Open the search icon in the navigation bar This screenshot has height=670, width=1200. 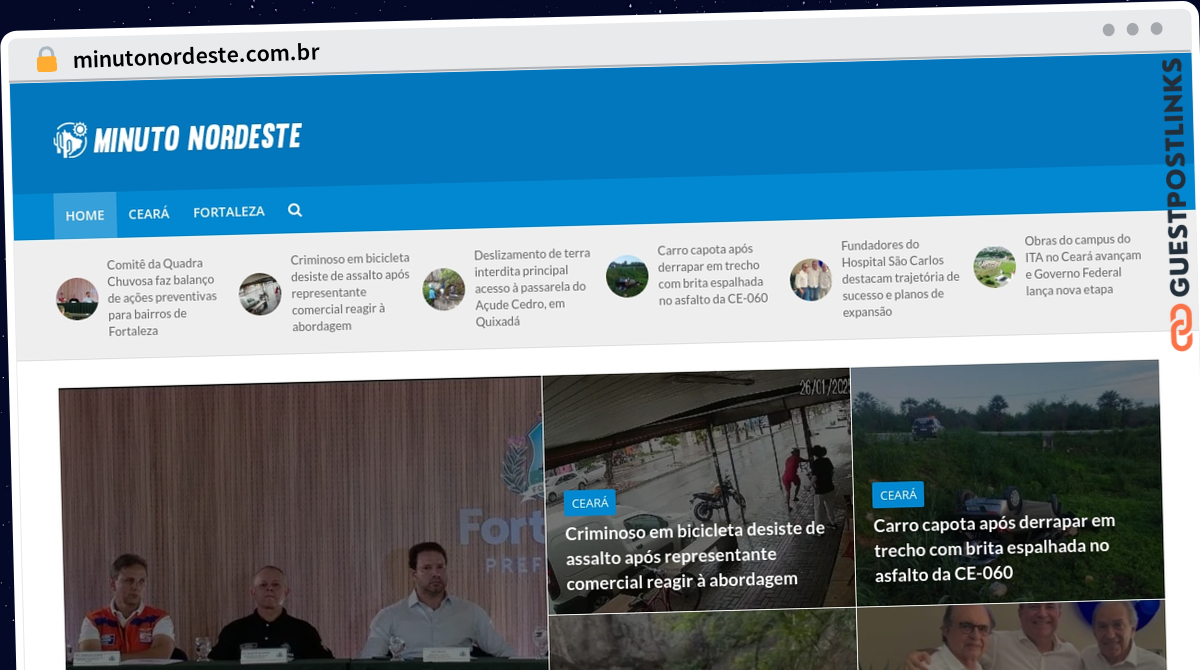295,211
